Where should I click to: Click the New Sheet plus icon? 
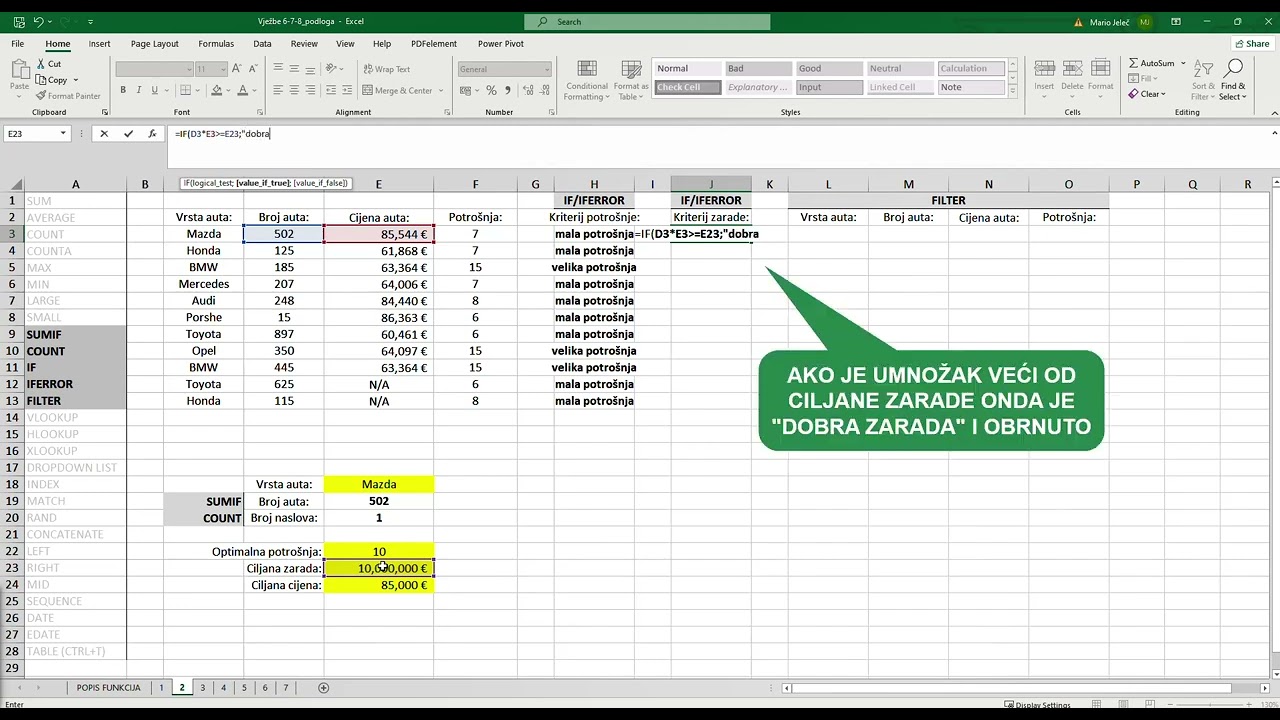click(x=323, y=688)
